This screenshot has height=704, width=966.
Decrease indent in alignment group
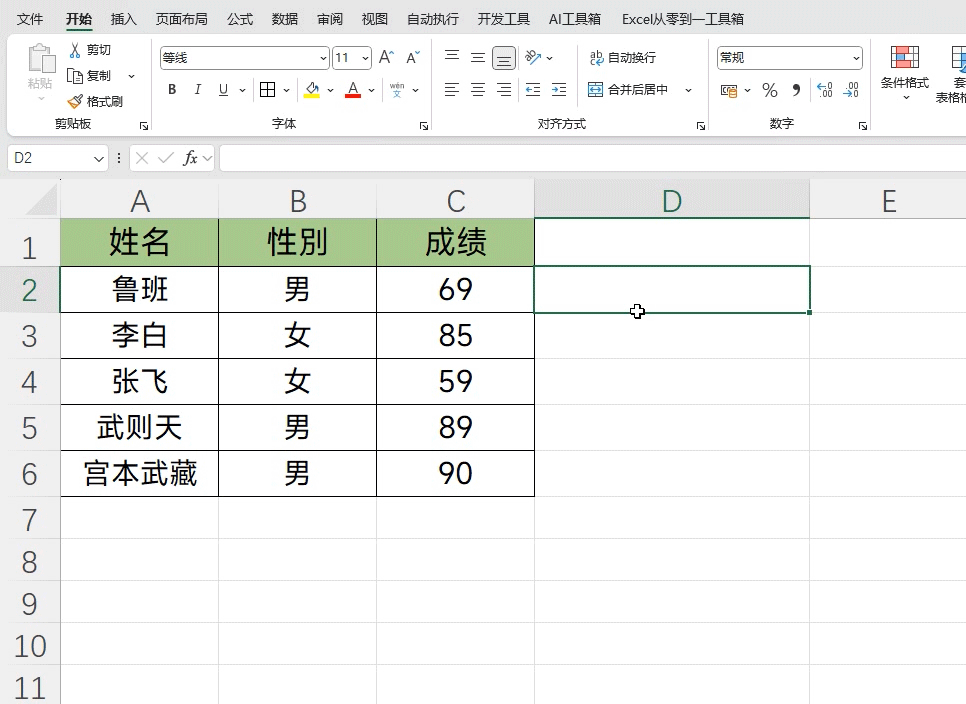point(533,90)
